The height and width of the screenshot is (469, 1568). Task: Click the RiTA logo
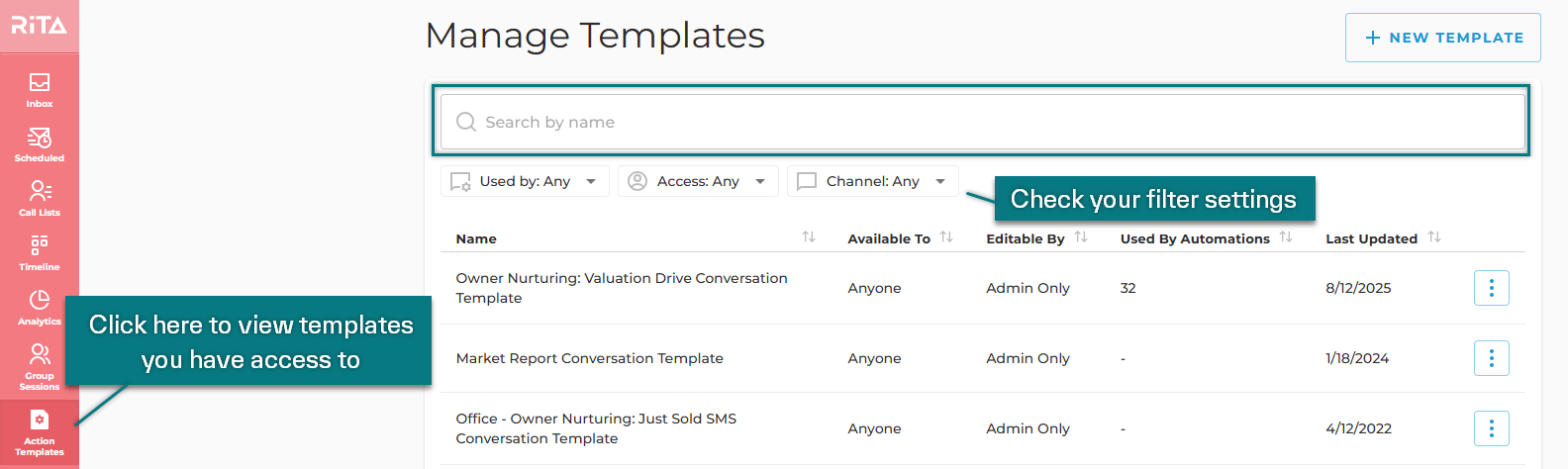40,26
